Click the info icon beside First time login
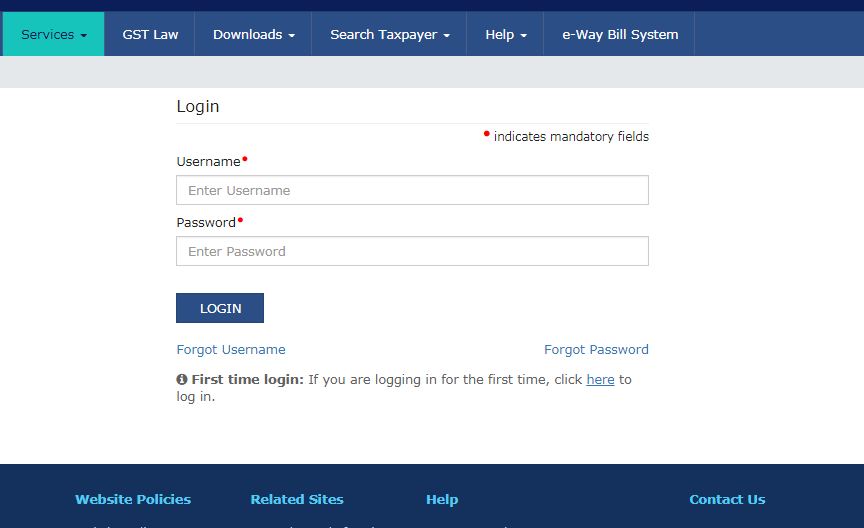 pyautogui.click(x=182, y=380)
